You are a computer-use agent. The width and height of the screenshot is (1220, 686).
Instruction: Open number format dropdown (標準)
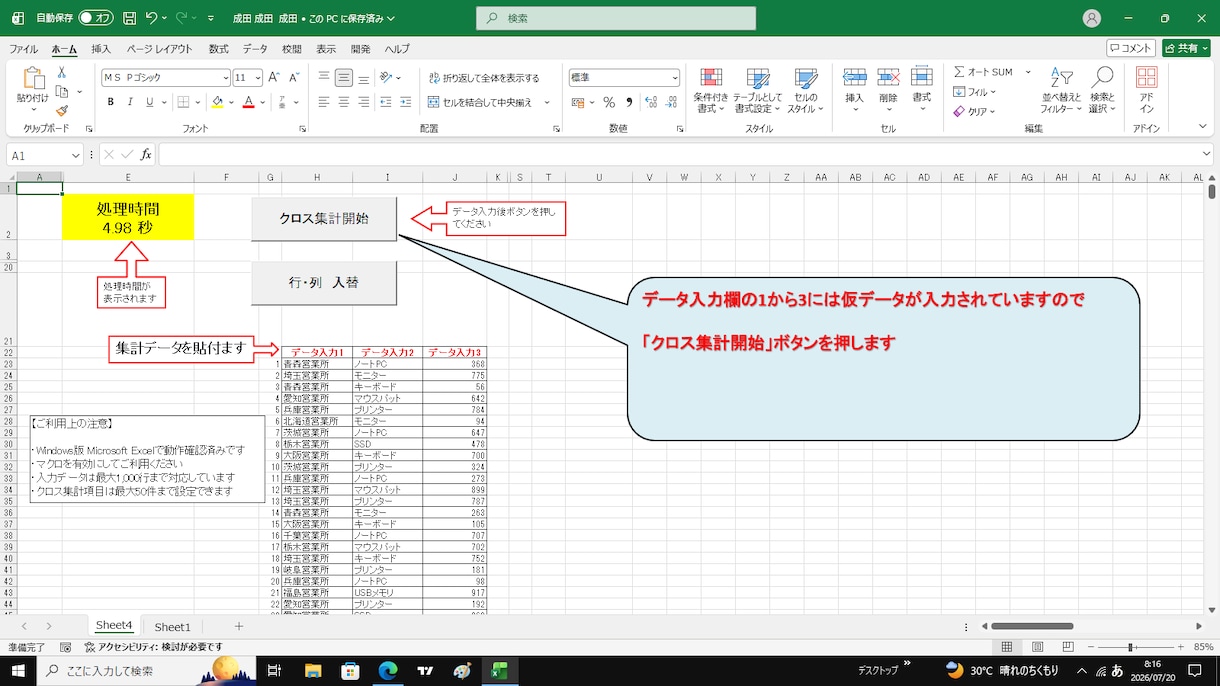[x=674, y=77]
